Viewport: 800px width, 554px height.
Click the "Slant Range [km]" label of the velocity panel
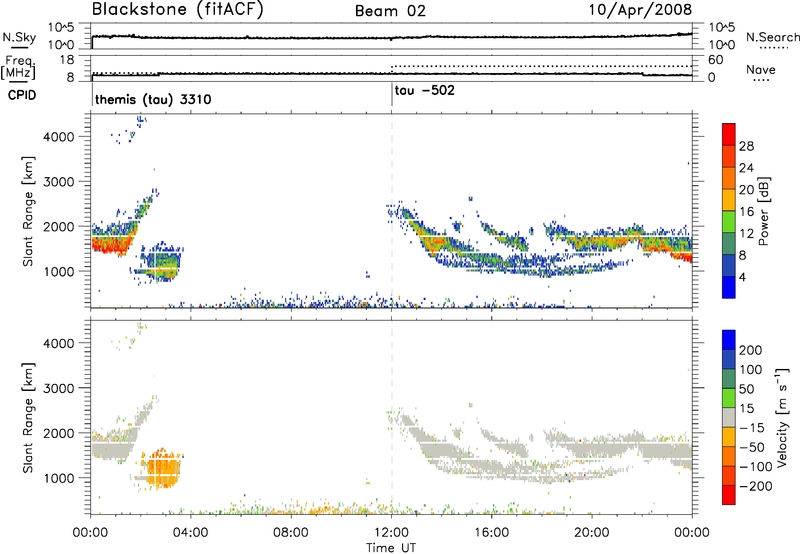(28, 417)
